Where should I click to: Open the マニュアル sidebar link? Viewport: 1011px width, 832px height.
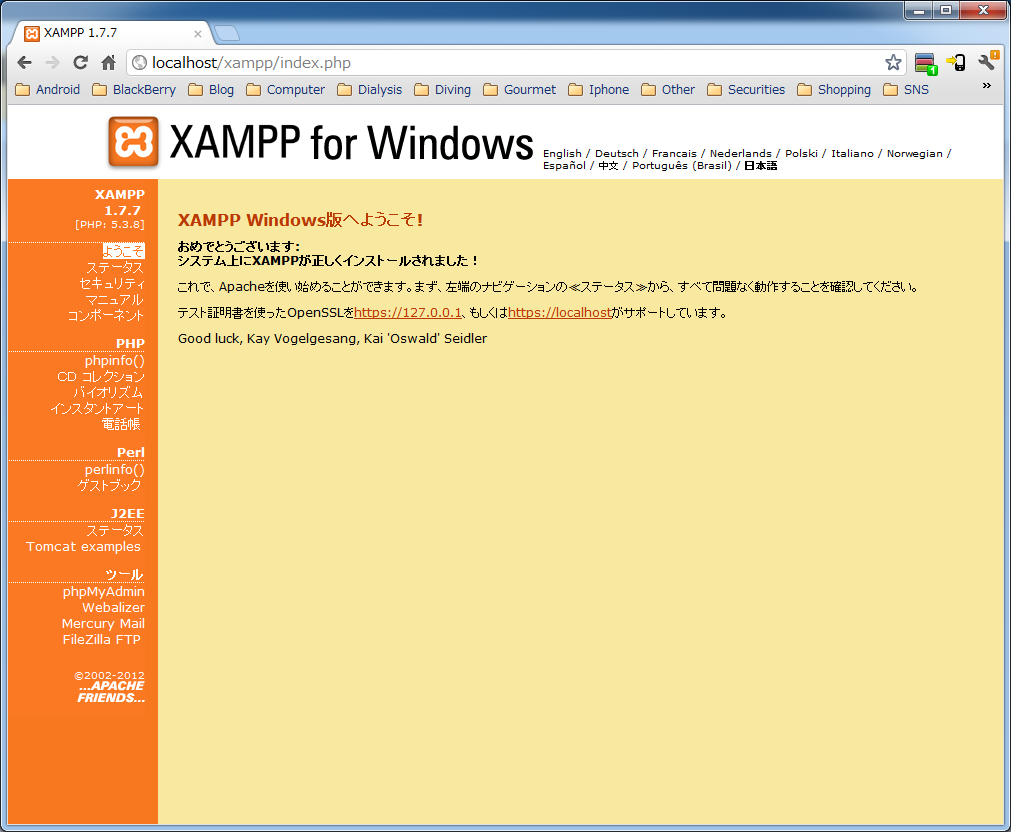click(114, 300)
